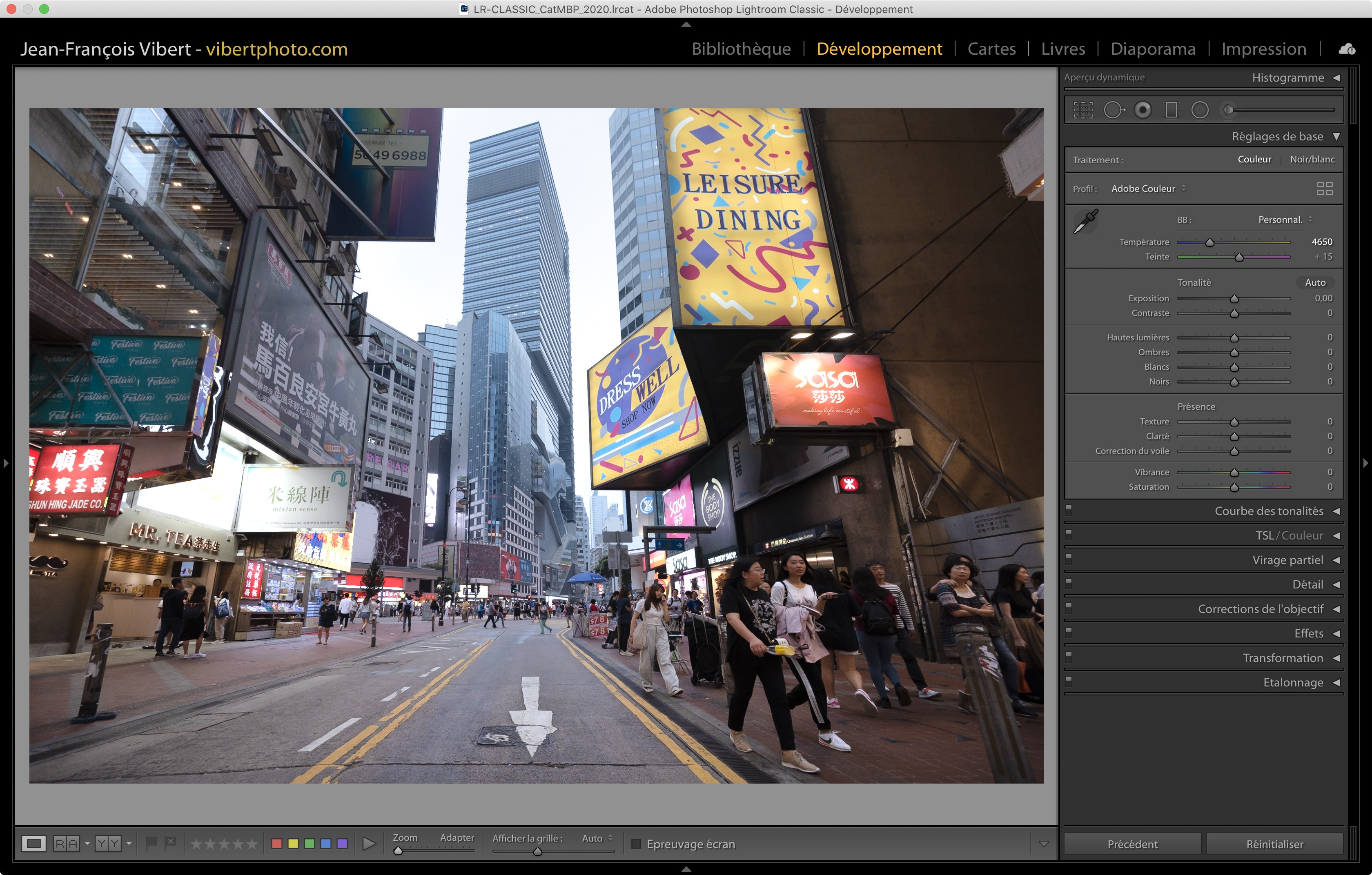Switch to the Bibliothèque module
1372x875 pixels.
click(x=741, y=49)
